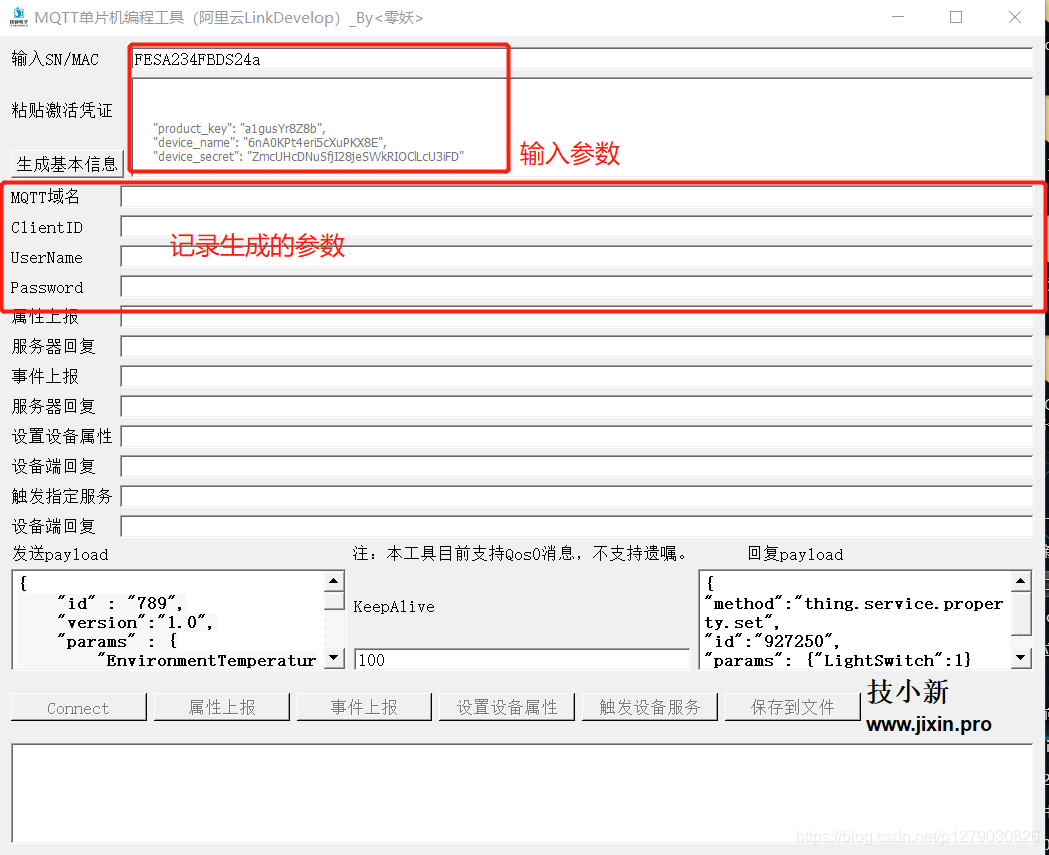Click the Connect button

tap(78, 708)
